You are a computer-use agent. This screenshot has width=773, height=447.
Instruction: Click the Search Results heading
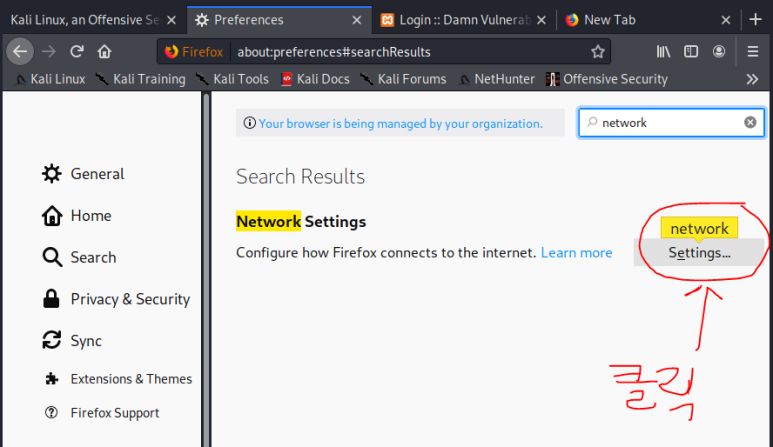point(300,176)
